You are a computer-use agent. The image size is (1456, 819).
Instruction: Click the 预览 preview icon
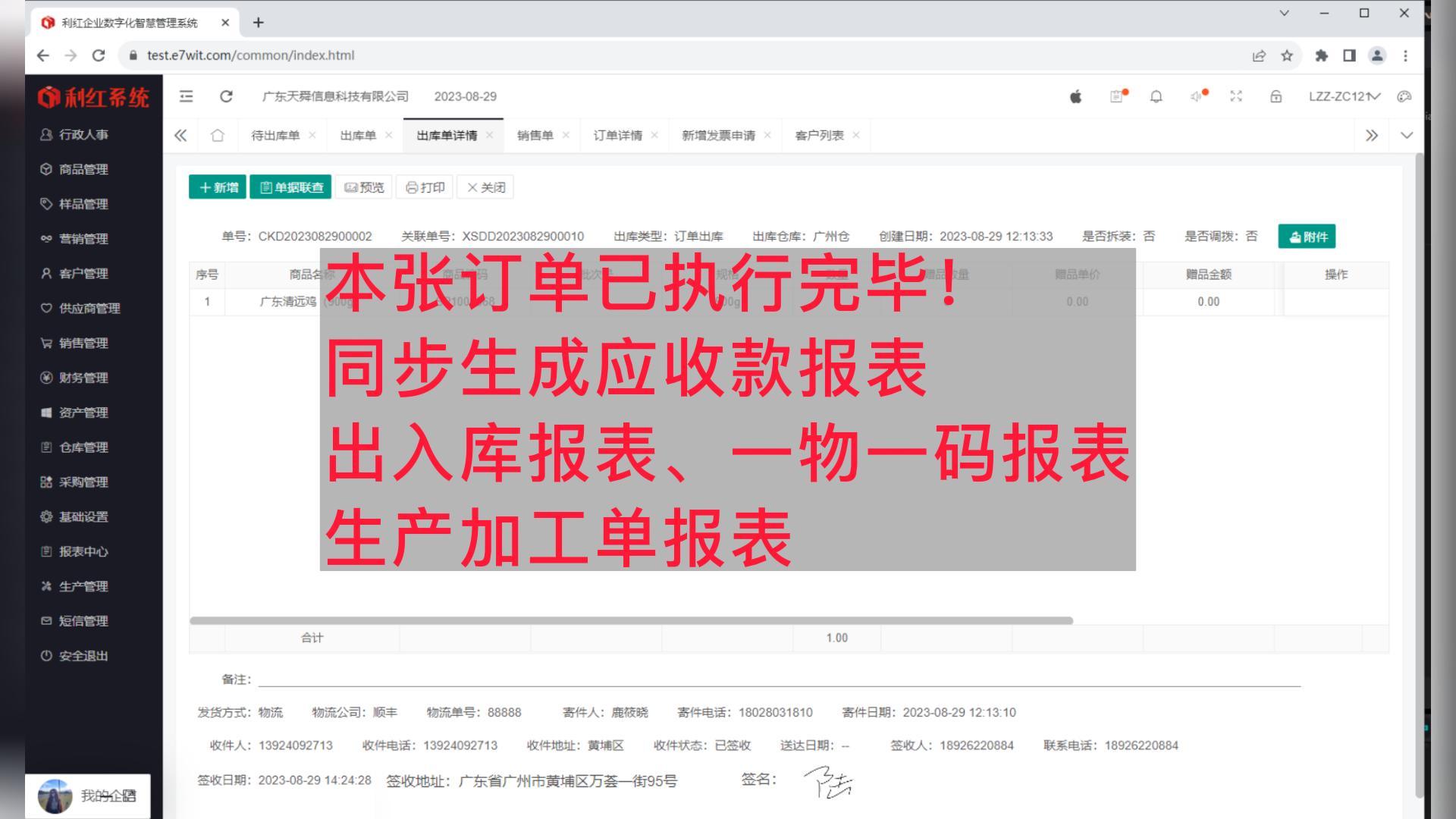coord(351,187)
